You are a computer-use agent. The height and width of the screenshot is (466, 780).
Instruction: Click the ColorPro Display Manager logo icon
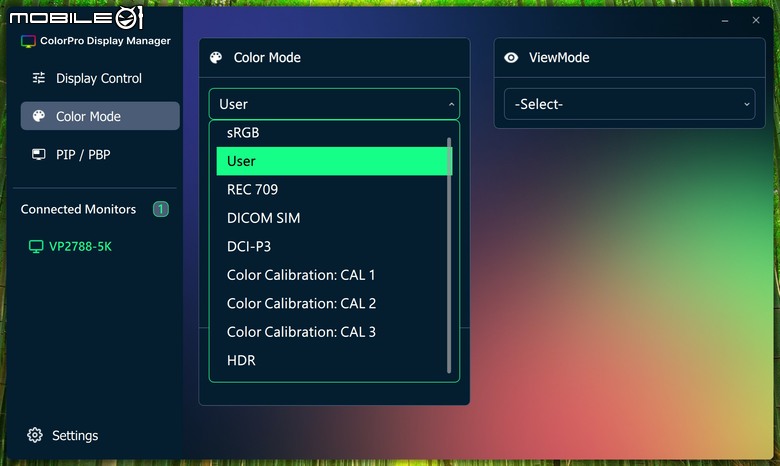click(28, 41)
